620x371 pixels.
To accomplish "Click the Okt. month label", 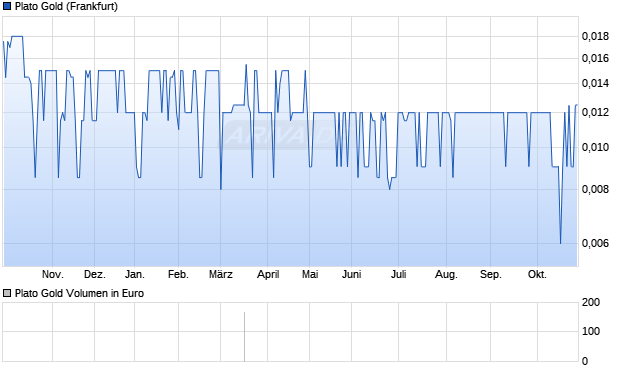I will [537, 274].
